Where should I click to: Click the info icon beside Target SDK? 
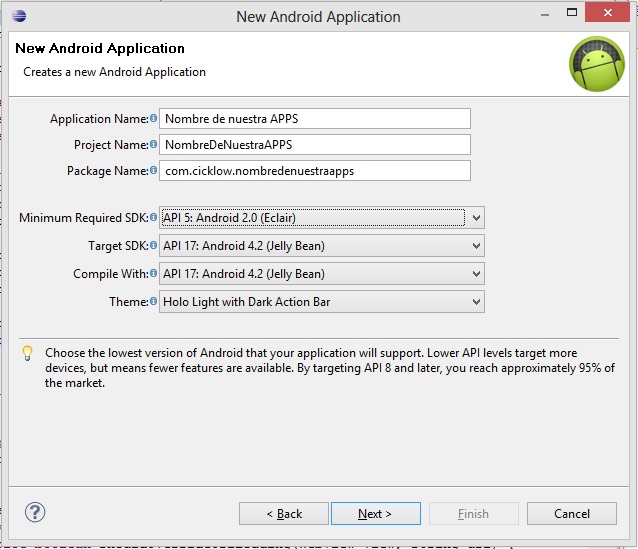click(153, 245)
